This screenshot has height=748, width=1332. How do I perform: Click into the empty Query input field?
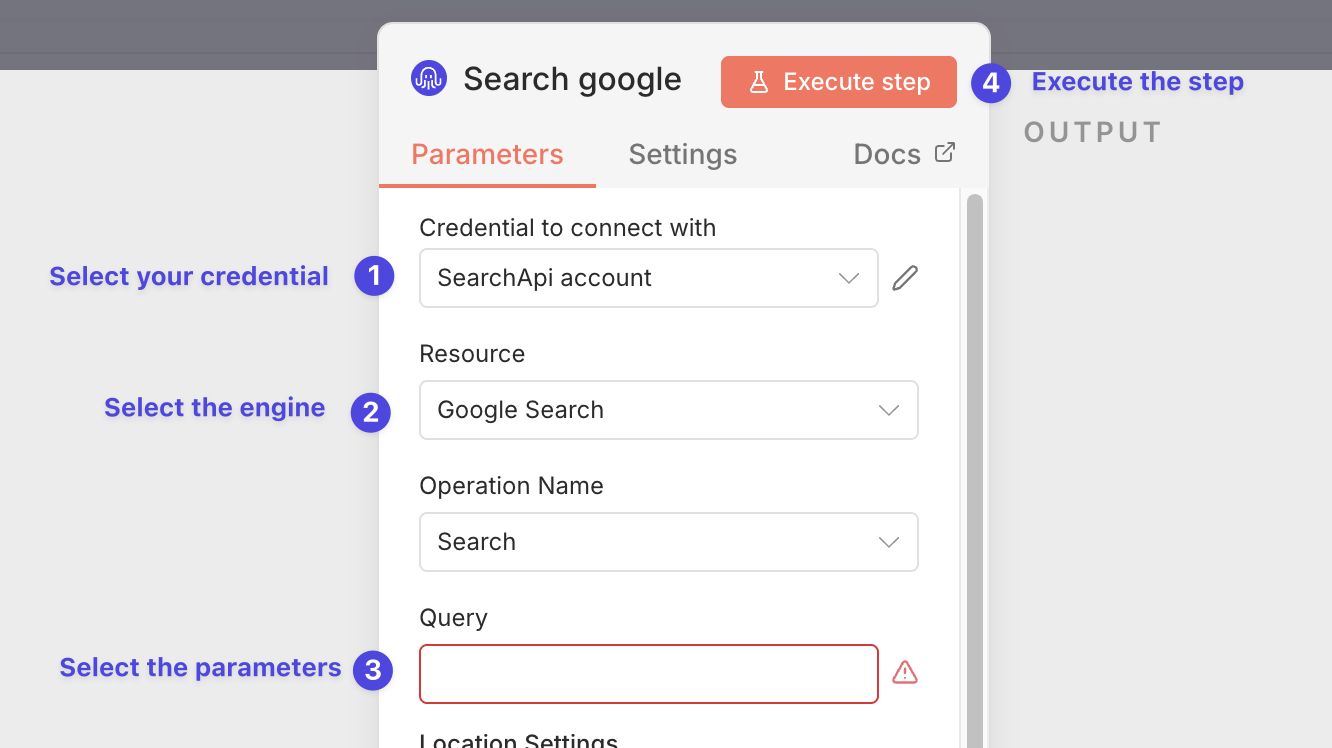(649, 674)
